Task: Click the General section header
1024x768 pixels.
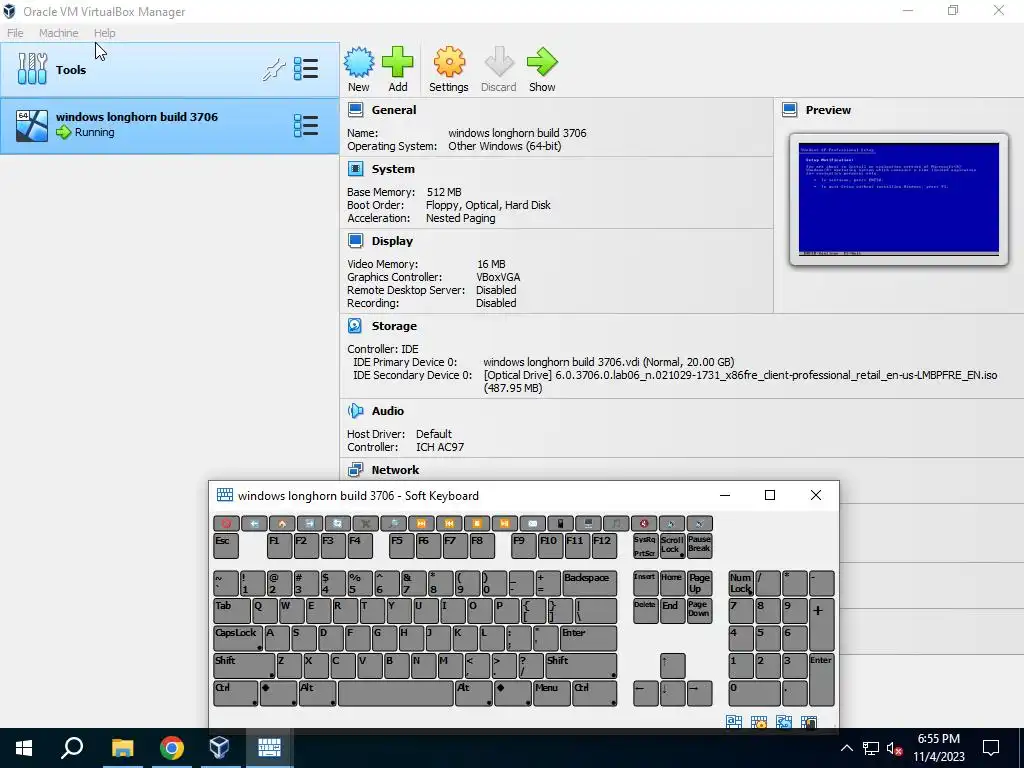Action: (x=394, y=110)
